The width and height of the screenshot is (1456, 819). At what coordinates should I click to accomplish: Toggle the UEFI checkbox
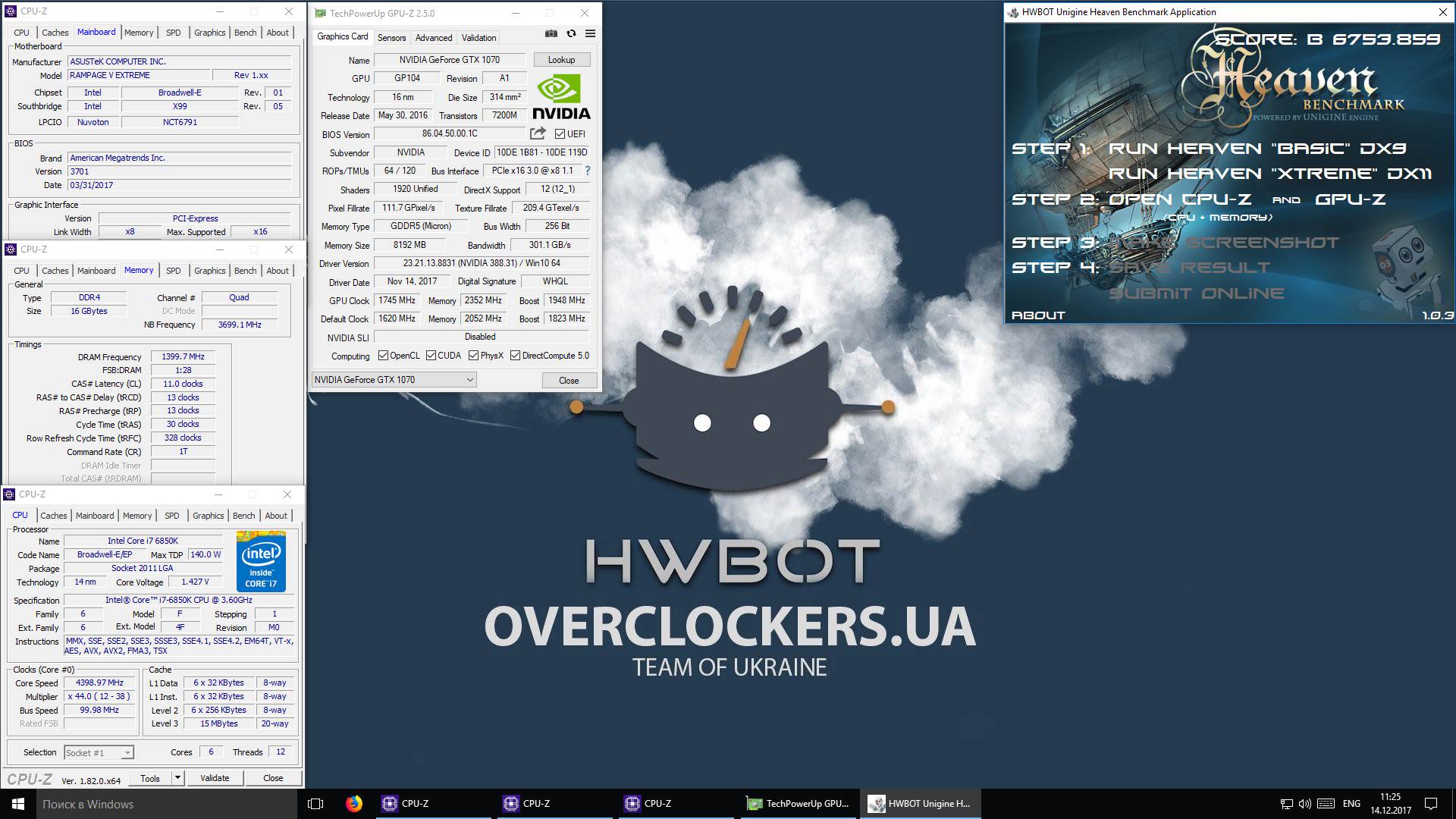point(560,134)
